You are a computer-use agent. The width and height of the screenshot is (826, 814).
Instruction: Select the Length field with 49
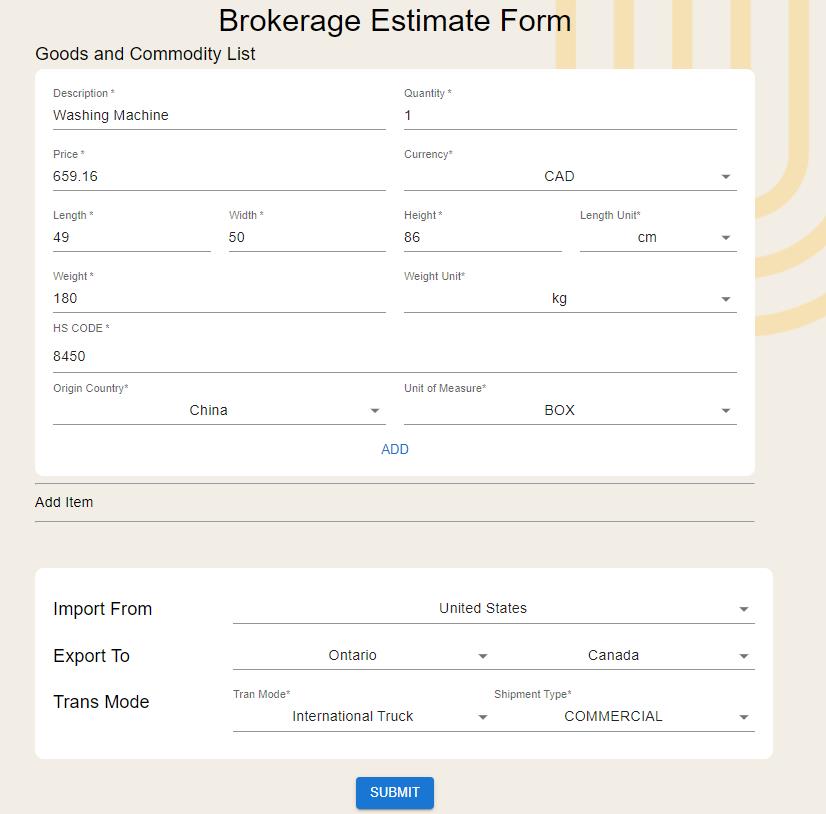(x=132, y=238)
